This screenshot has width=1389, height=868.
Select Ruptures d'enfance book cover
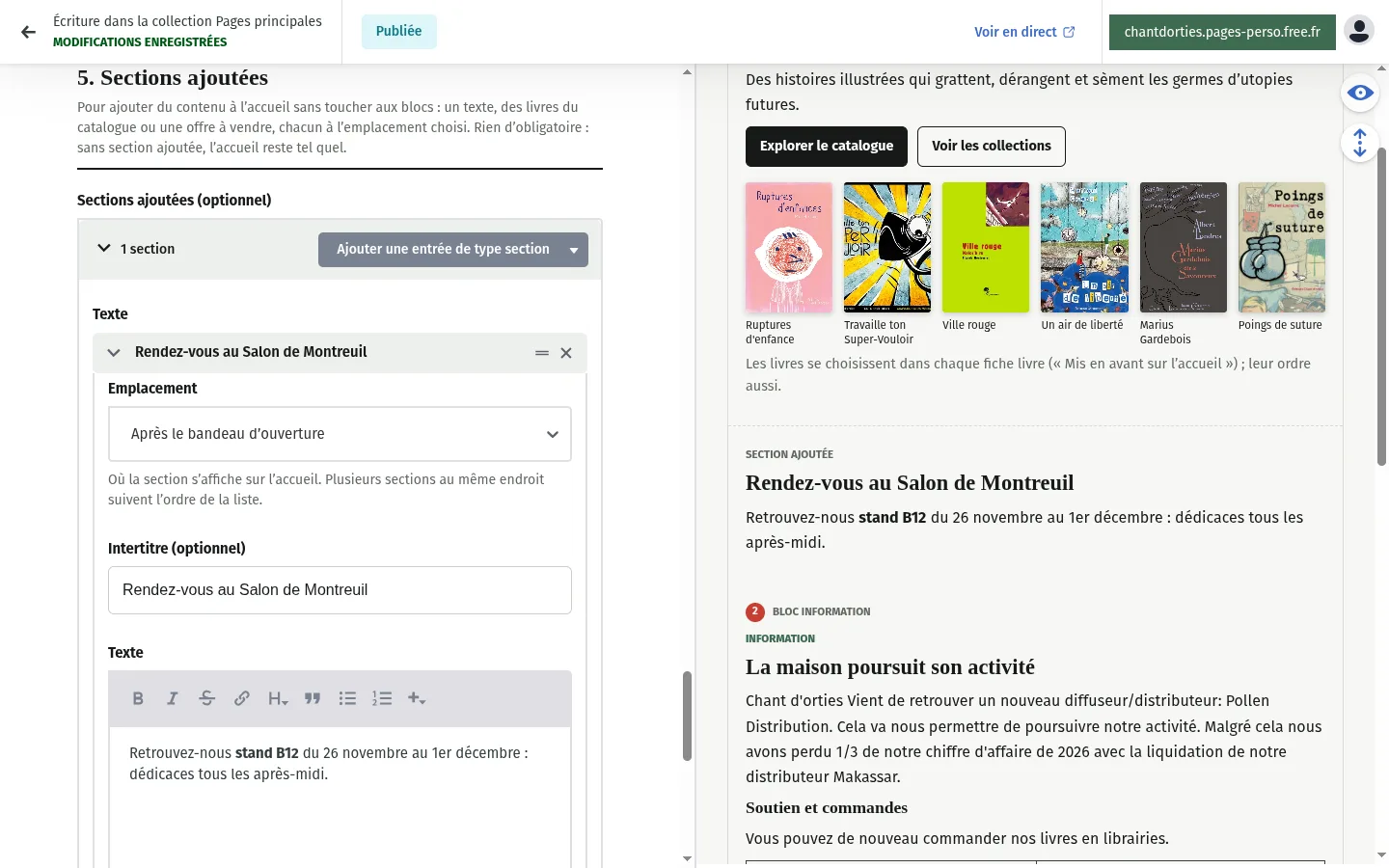pyautogui.click(x=789, y=248)
